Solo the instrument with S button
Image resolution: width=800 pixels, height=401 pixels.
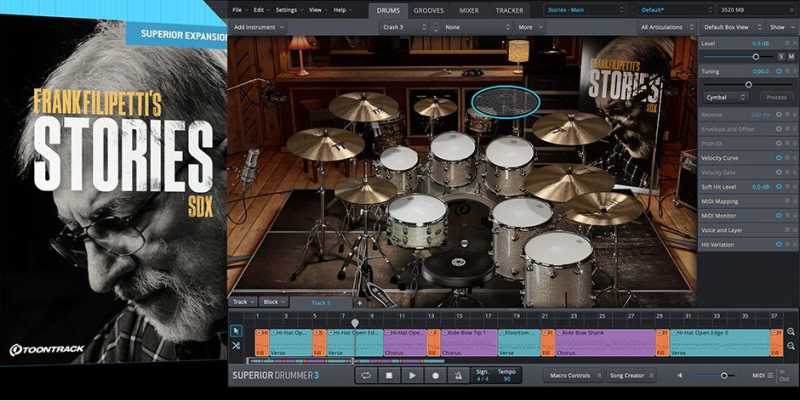781,57
